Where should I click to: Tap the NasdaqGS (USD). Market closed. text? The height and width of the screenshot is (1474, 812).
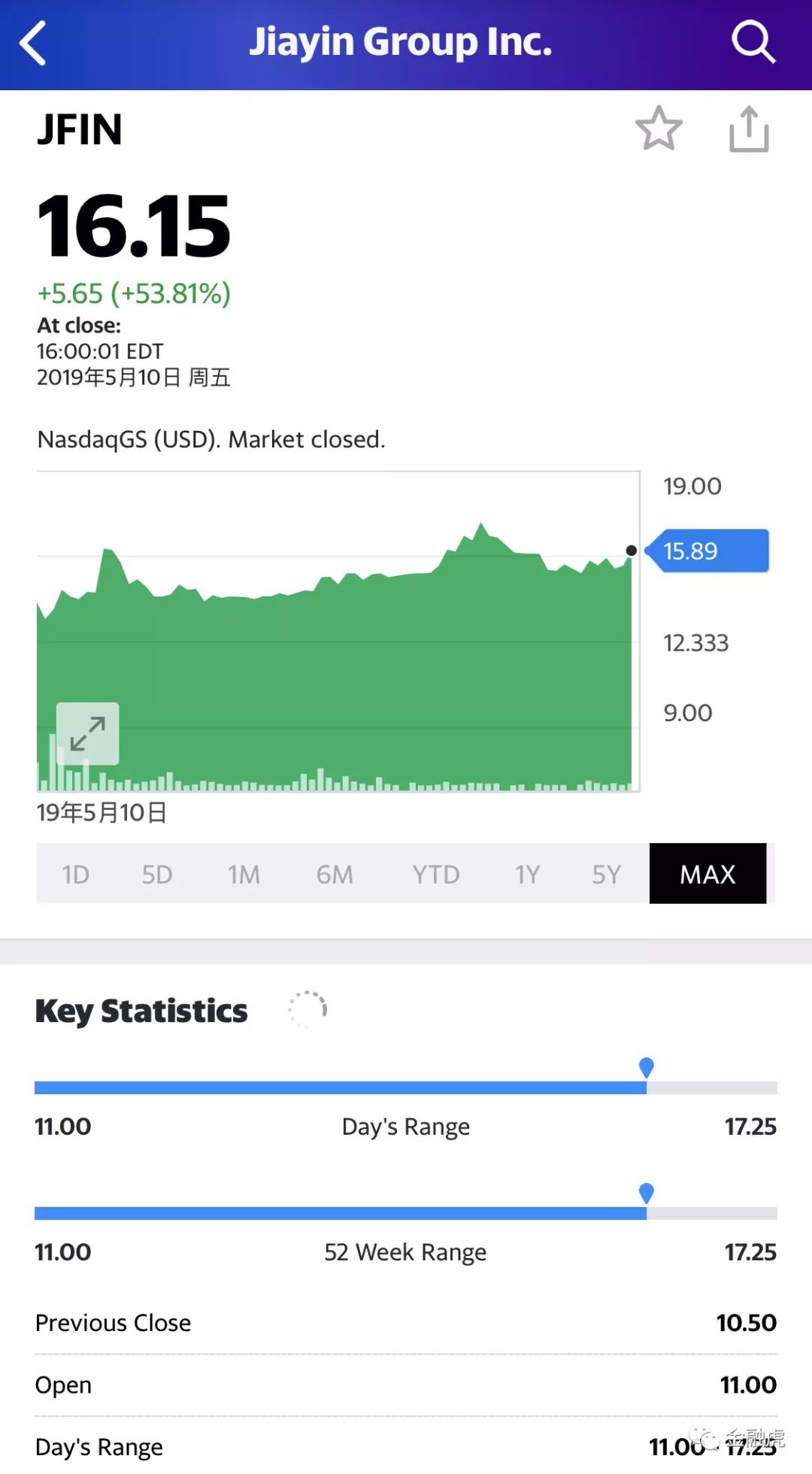click(211, 439)
